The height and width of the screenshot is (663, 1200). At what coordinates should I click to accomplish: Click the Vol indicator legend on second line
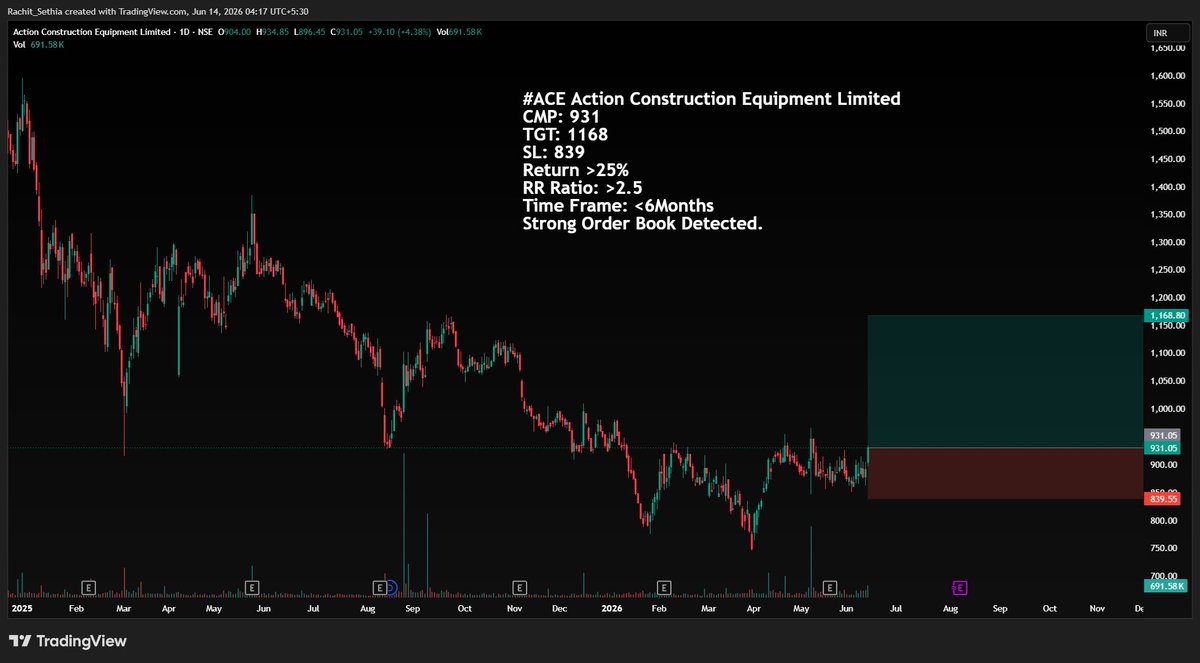click(x=38, y=45)
